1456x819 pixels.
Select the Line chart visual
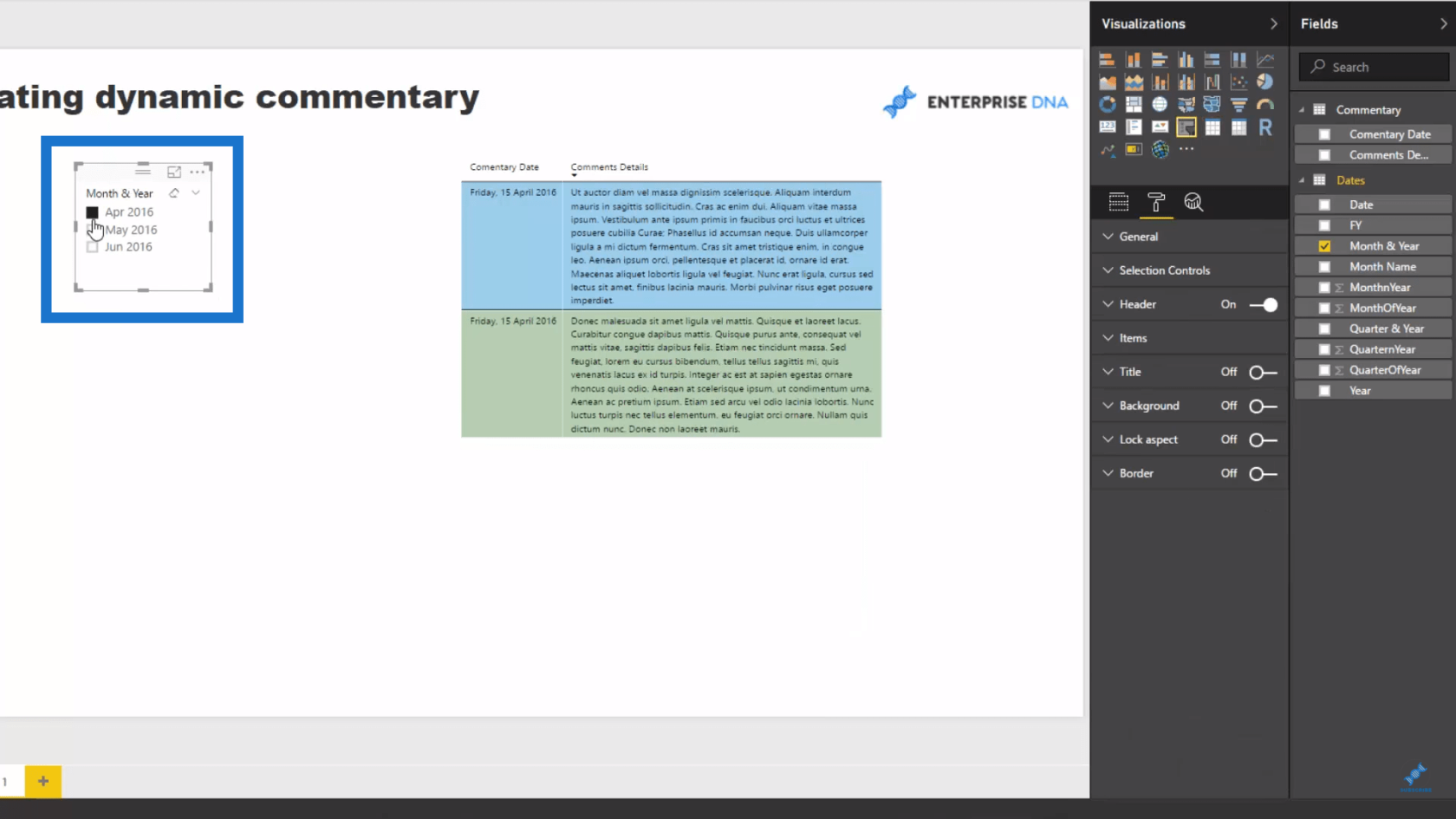point(1265,60)
